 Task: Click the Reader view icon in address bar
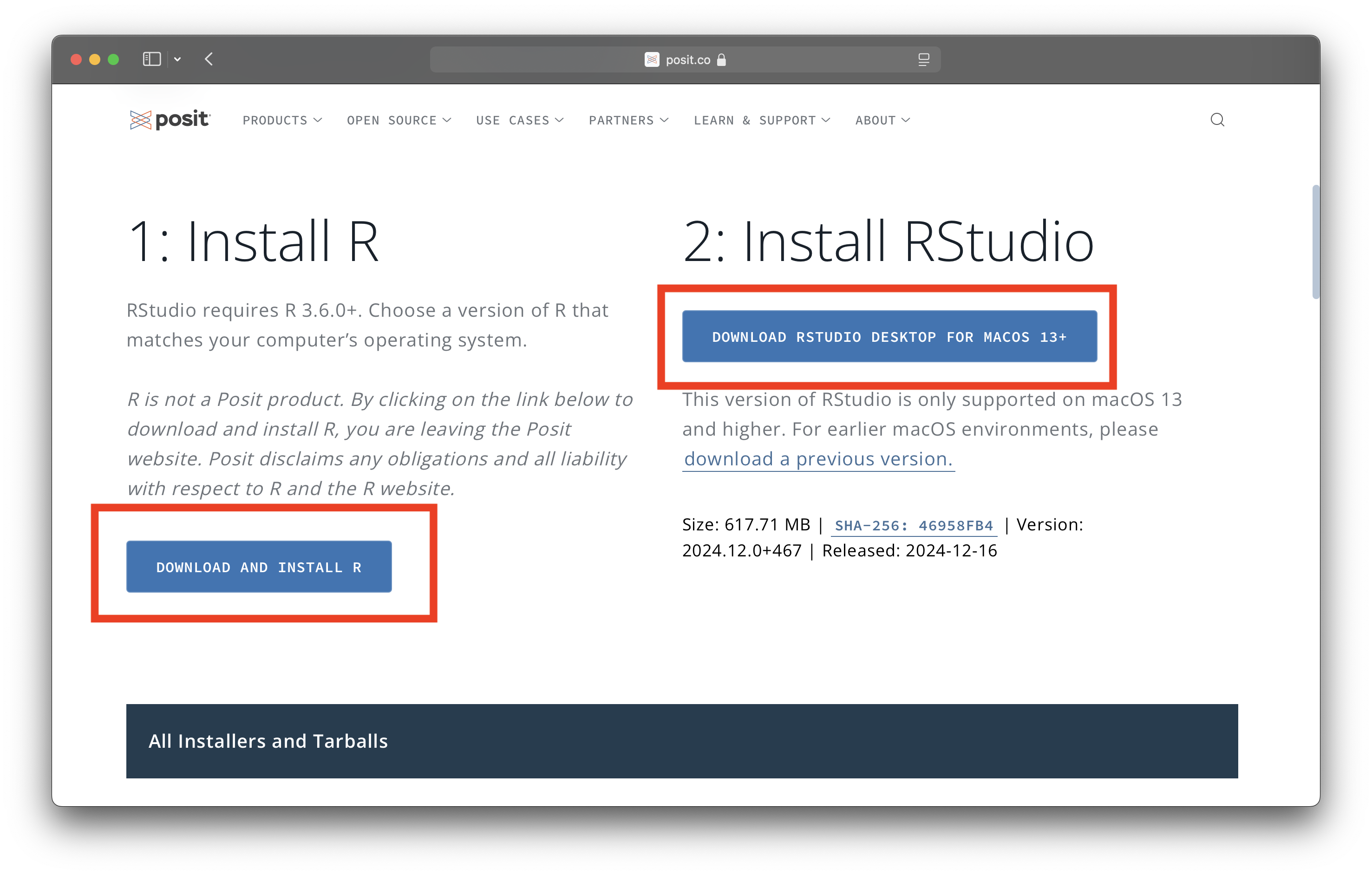[x=924, y=59]
